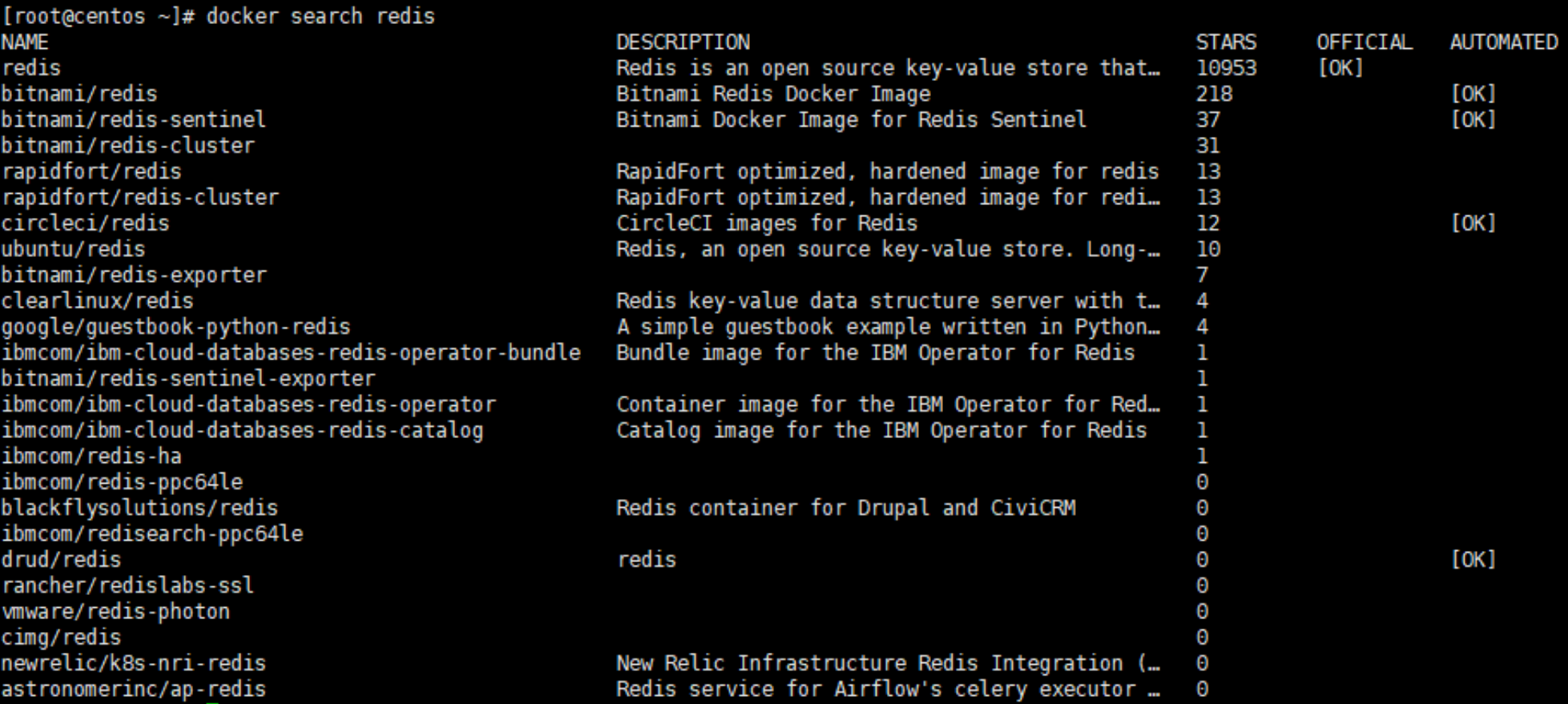1568x704 pixels.
Task: Click the 7 stars value
Action: (x=1202, y=275)
